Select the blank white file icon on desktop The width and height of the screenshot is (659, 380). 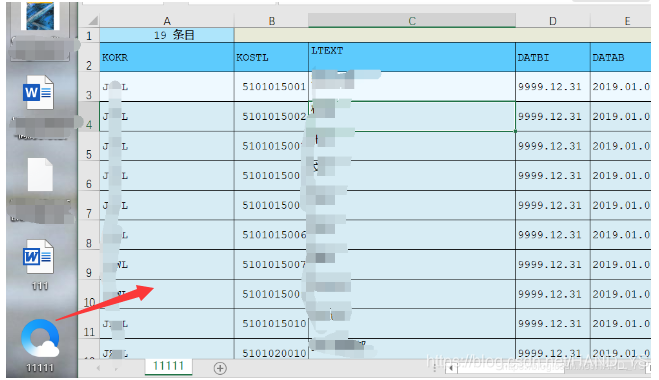[x=40, y=175]
